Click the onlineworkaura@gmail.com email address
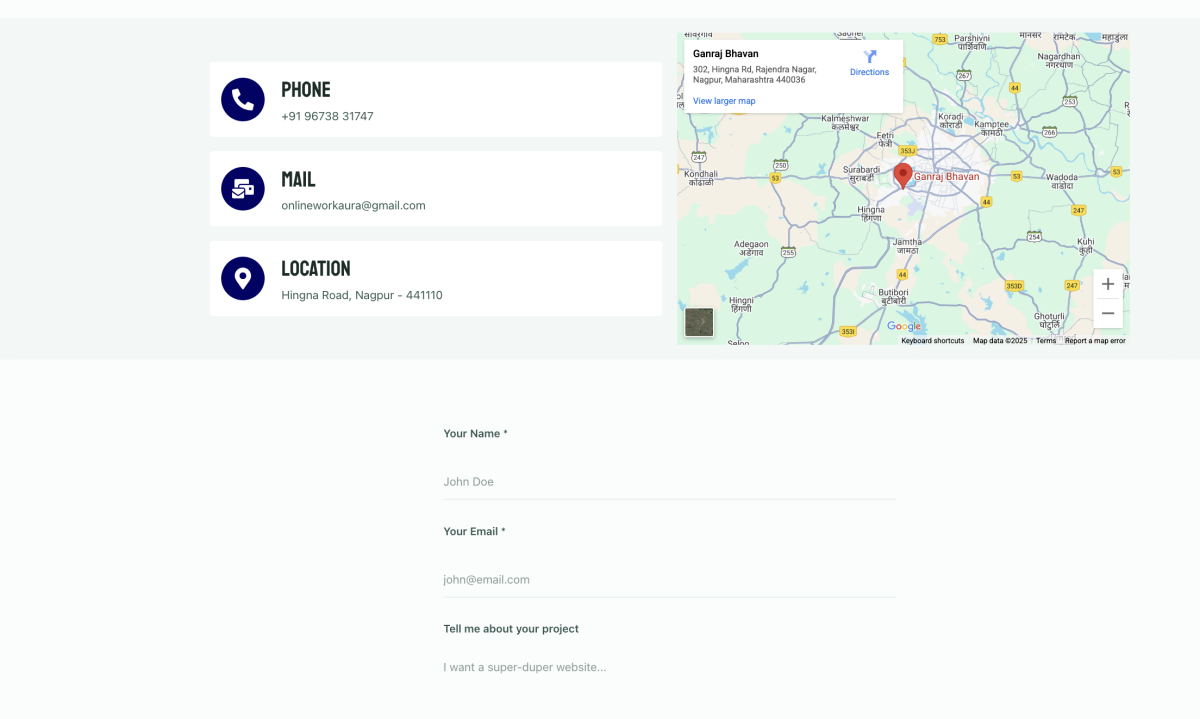This screenshot has height=719, width=1200. click(x=353, y=206)
